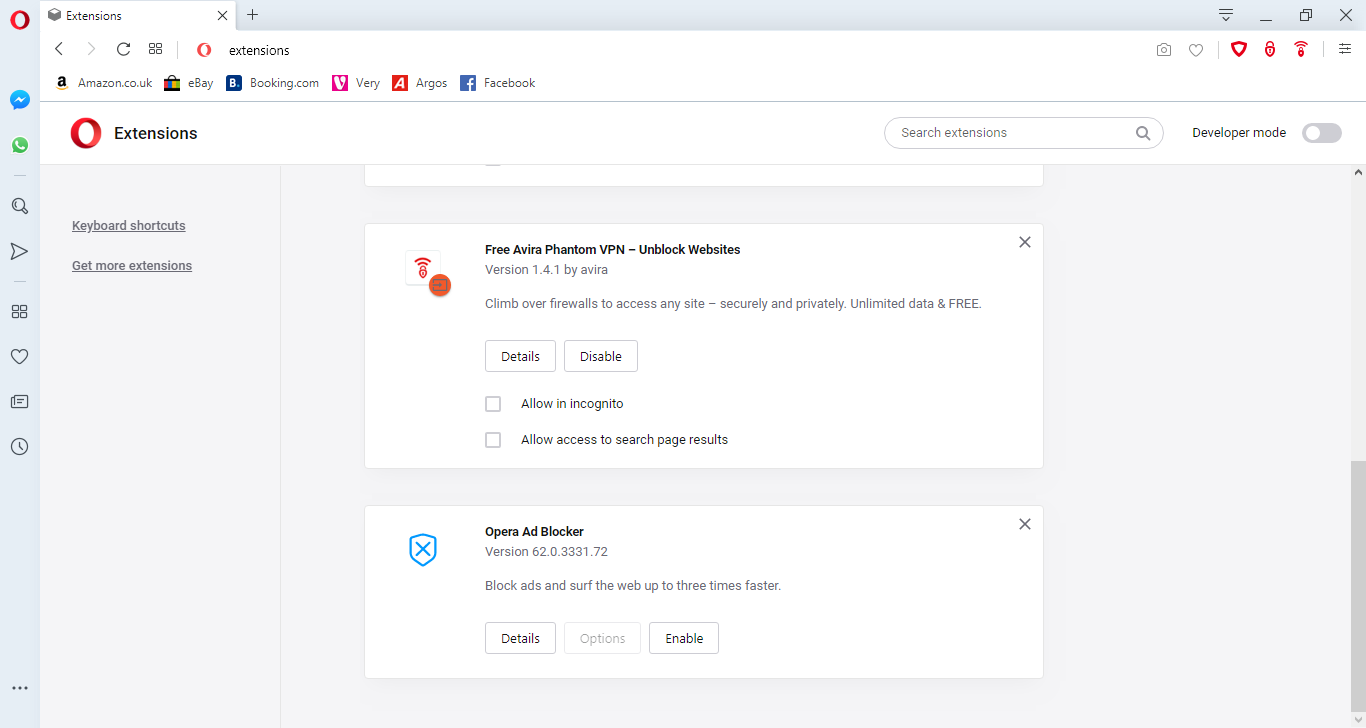Click the snapshot camera icon

(x=1163, y=50)
